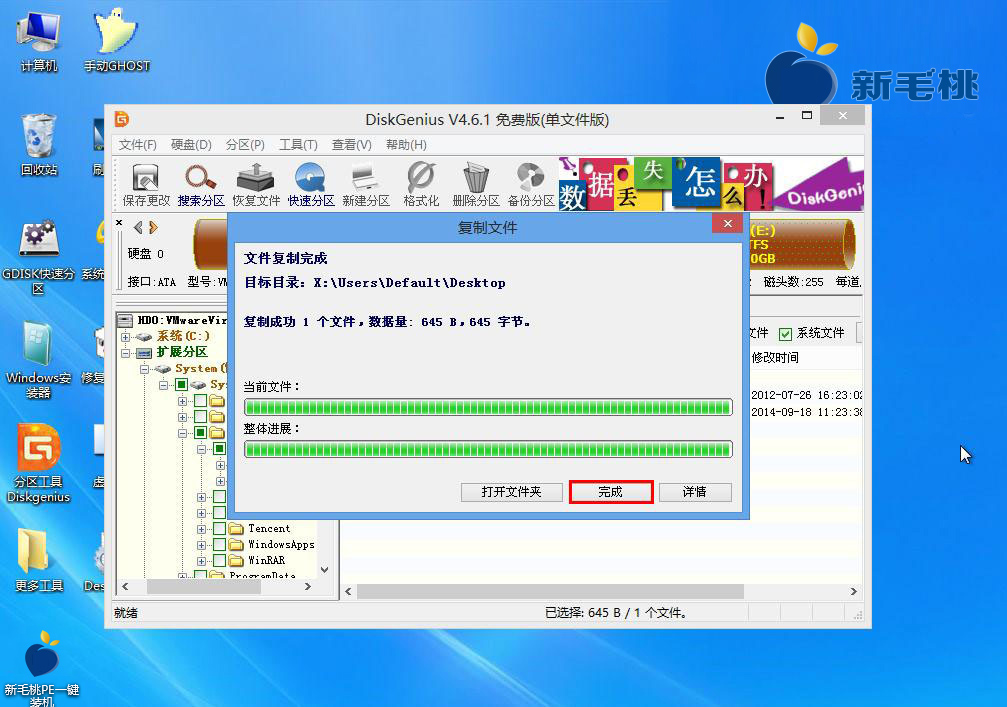Start 快速分区 quick partition from toolbar

point(311,184)
